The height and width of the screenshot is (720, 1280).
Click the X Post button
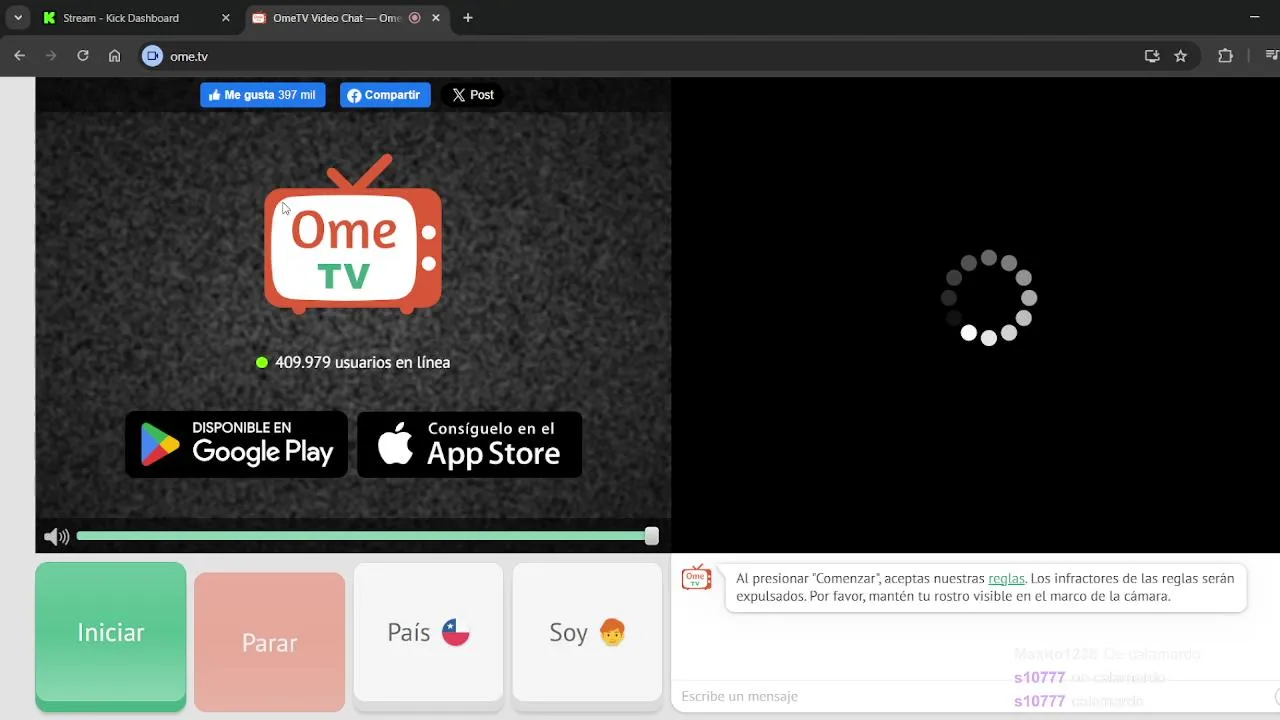coord(472,95)
